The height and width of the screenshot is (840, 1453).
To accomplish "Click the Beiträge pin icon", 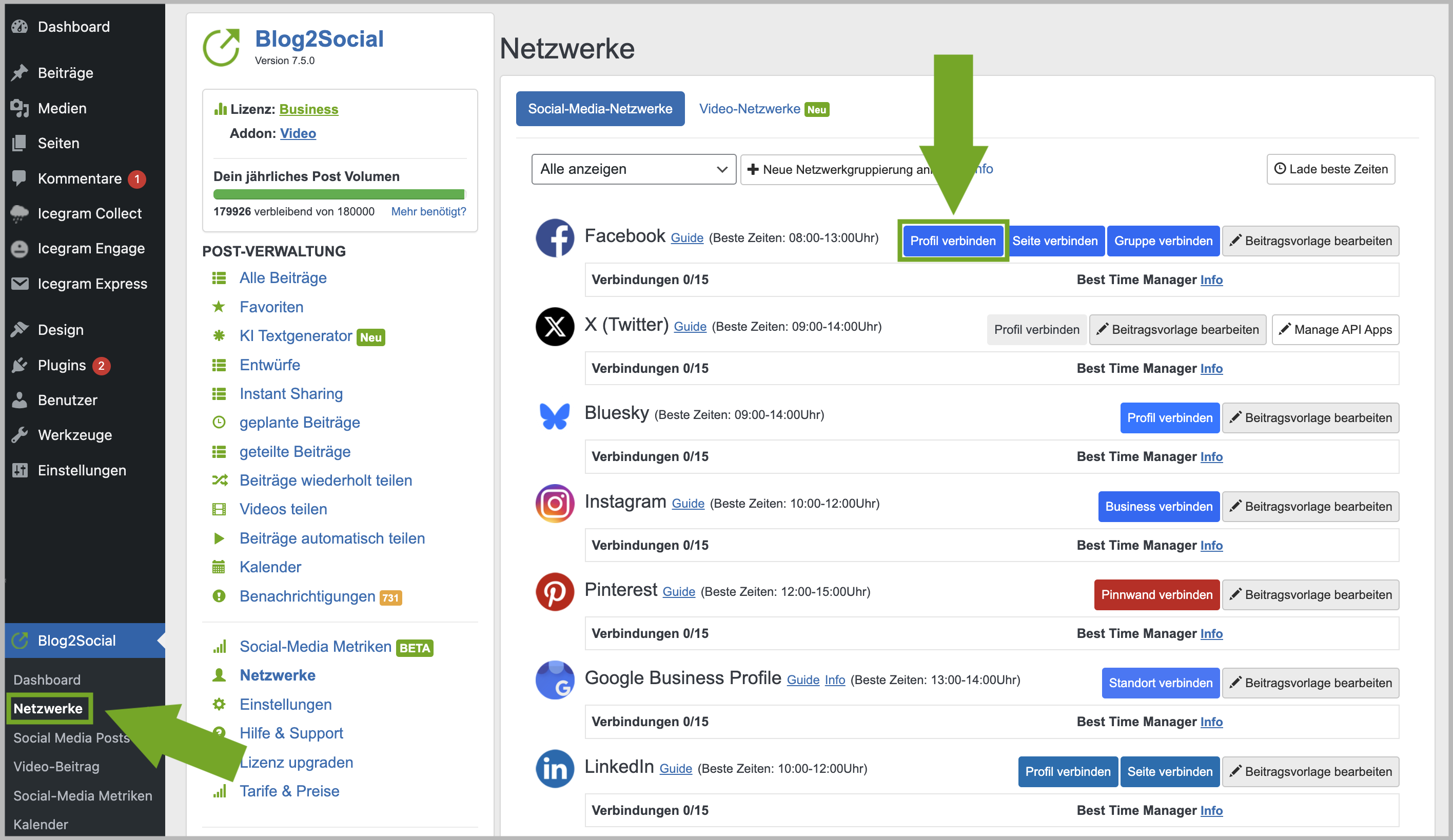I will pyautogui.click(x=19, y=73).
